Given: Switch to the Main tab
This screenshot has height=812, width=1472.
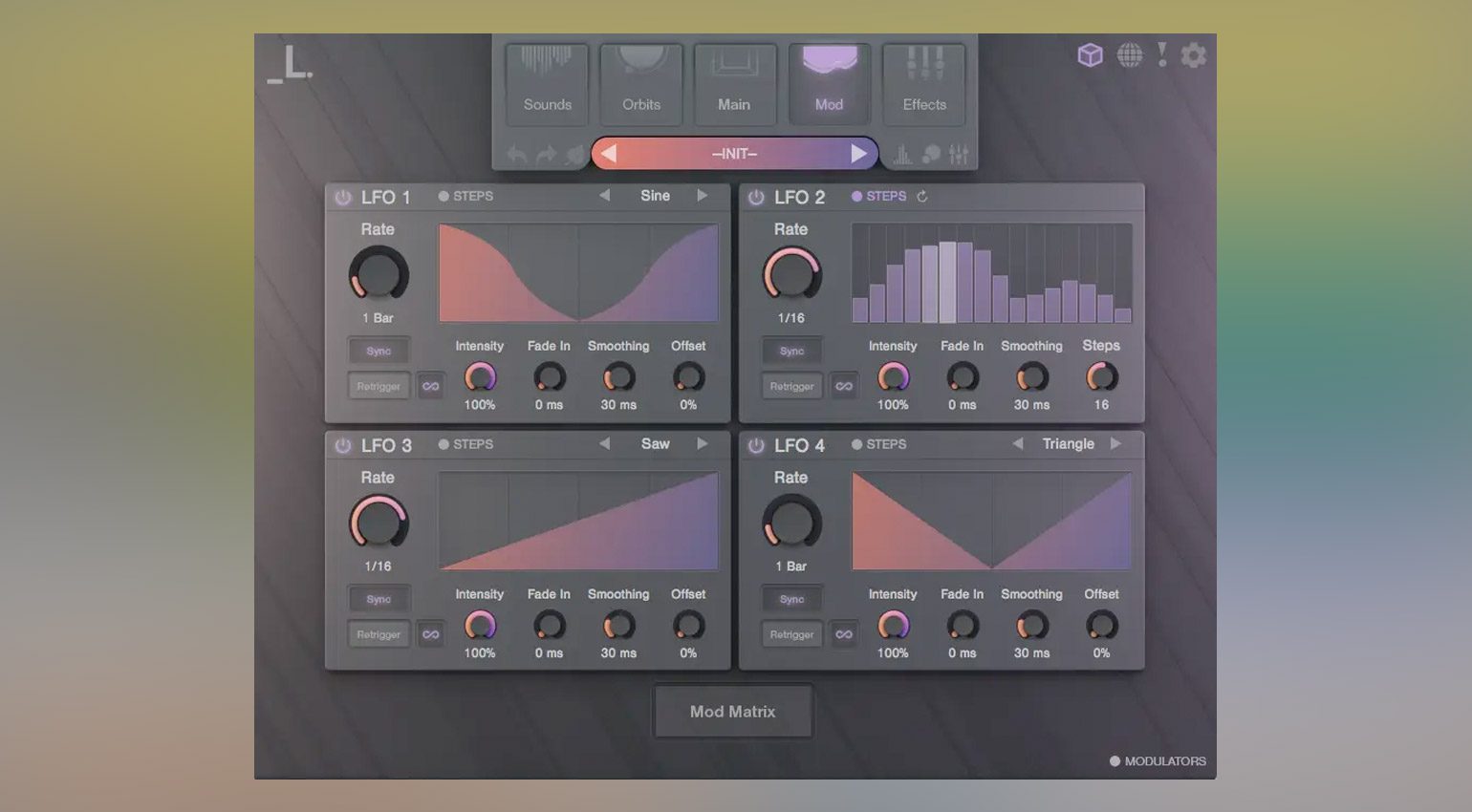Looking at the screenshot, I should coord(734,84).
